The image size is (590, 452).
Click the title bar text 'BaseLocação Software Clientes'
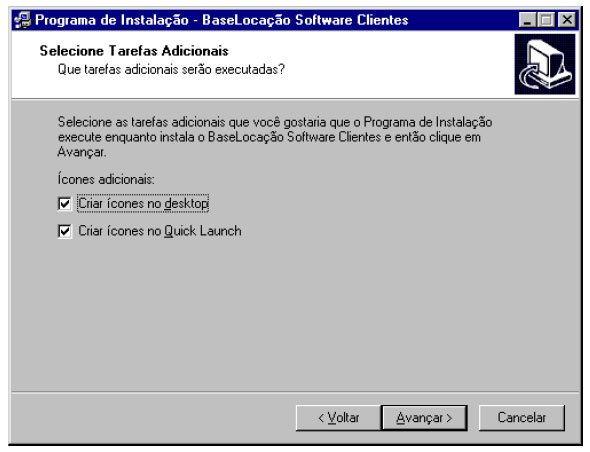[305, 20]
